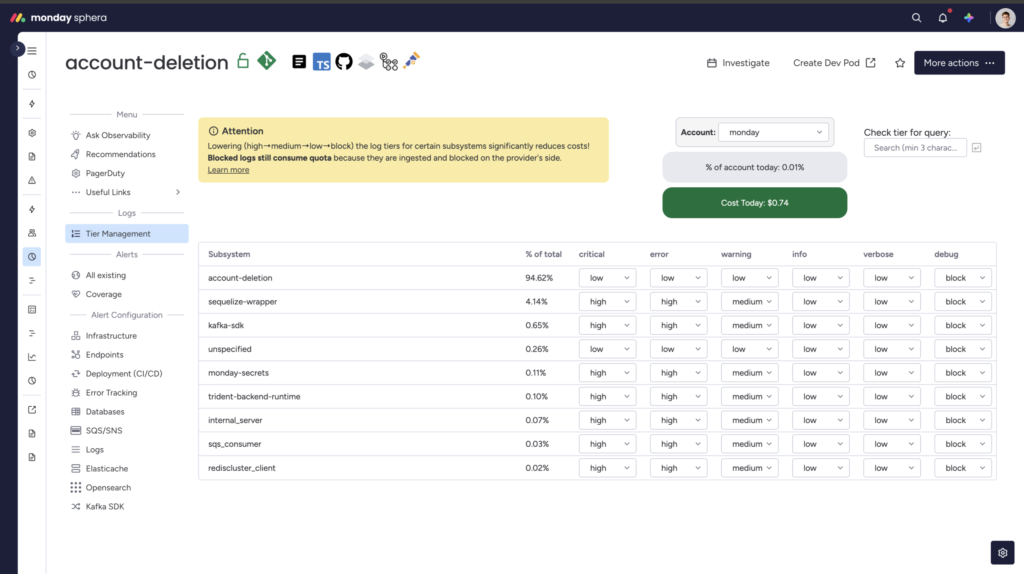The width and height of the screenshot is (1024, 574).
Task: Open the black document icon in header
Action: click(299, 62)
